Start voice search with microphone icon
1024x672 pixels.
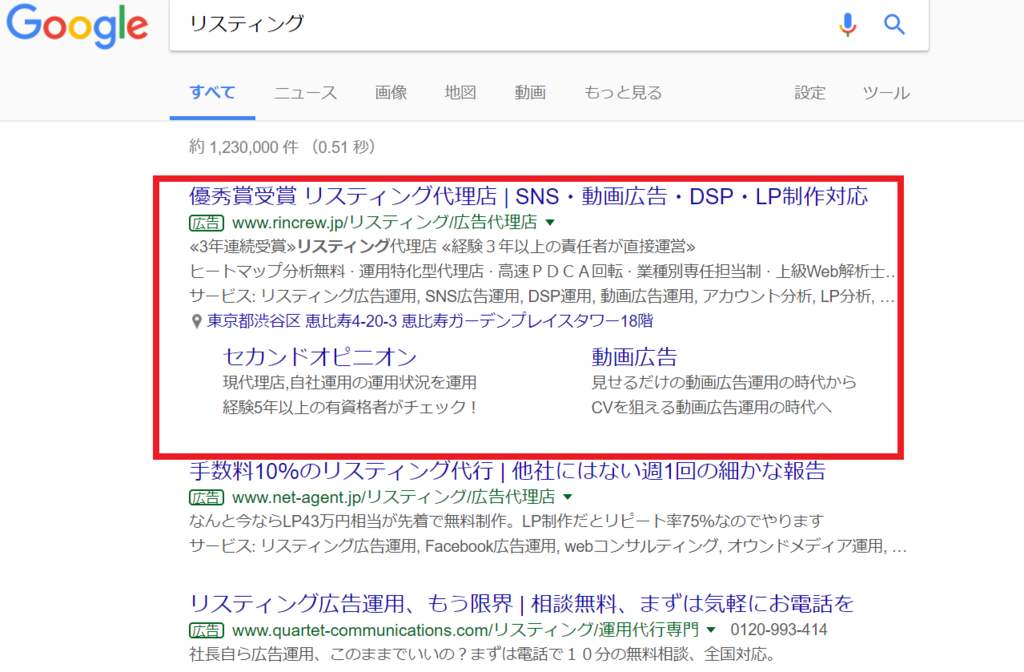tap(848, 24)
